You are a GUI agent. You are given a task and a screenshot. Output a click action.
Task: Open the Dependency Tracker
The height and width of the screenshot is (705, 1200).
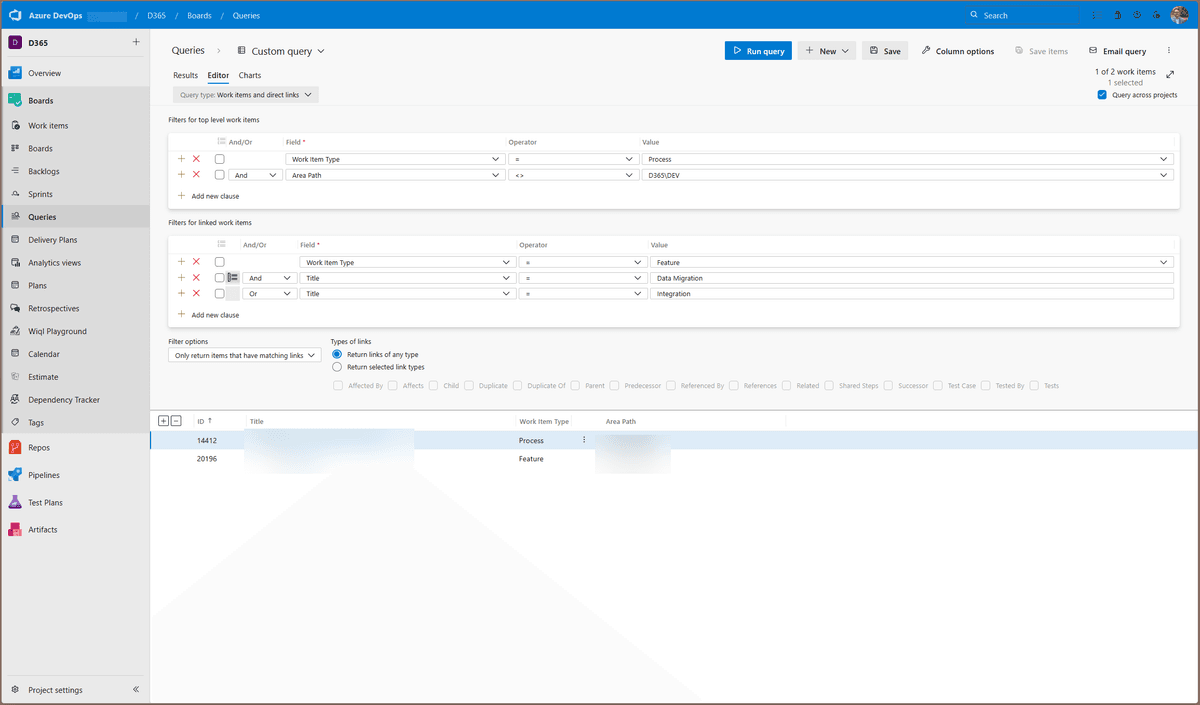click(x=75, y=400)
